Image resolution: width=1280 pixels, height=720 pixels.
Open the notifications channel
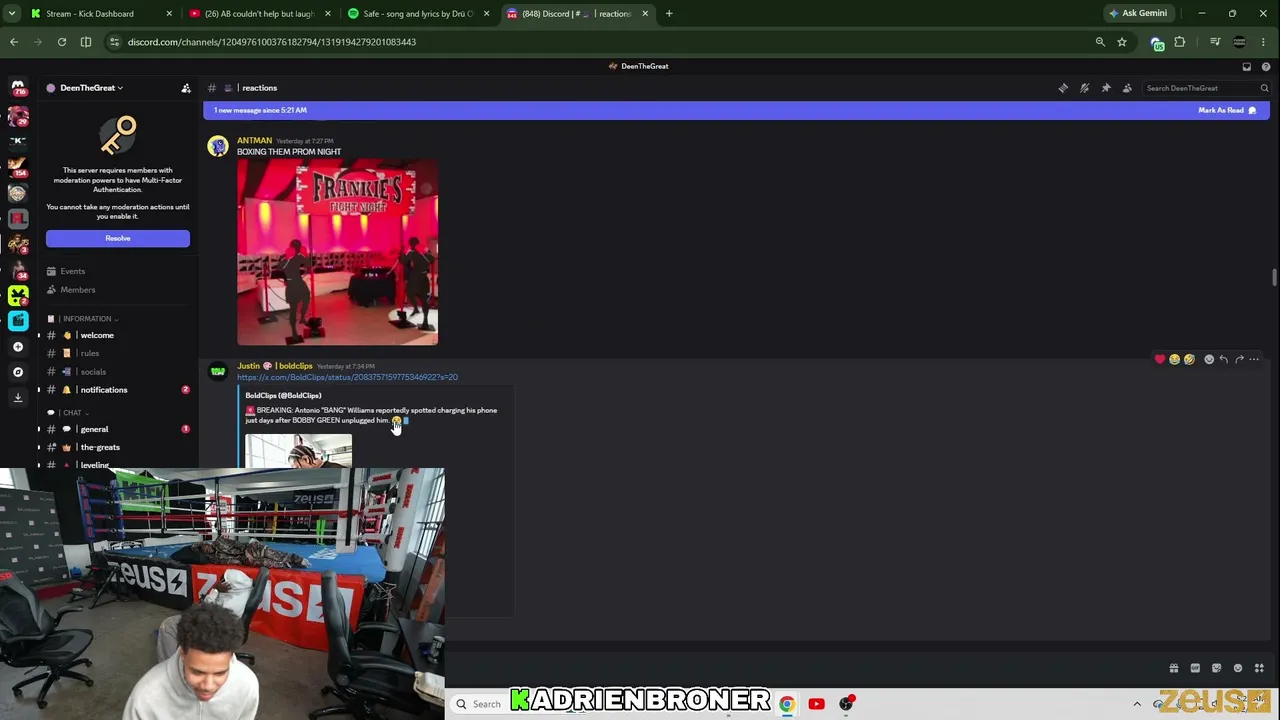click(x=118, y=390)
